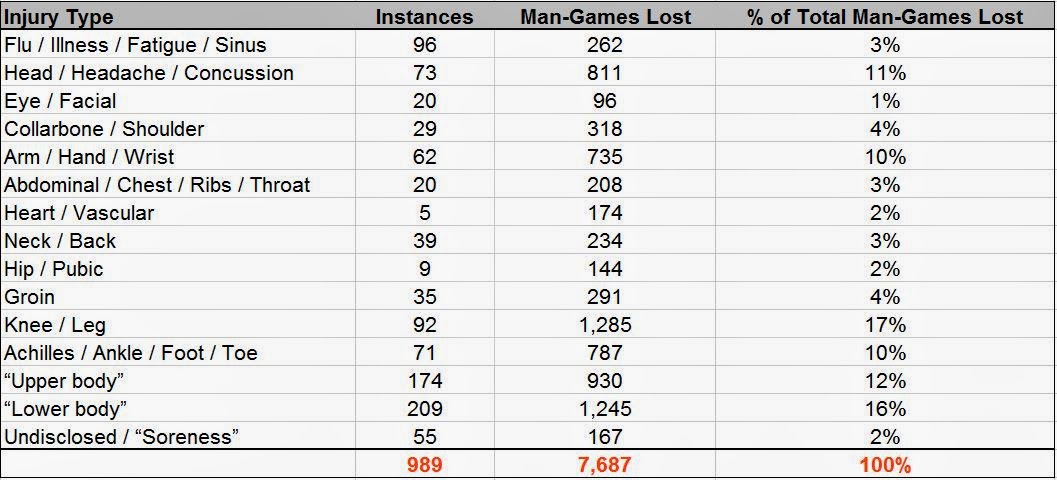Click the Neck / Back cell
1057x480 pixels.
(x=60, y=241)
